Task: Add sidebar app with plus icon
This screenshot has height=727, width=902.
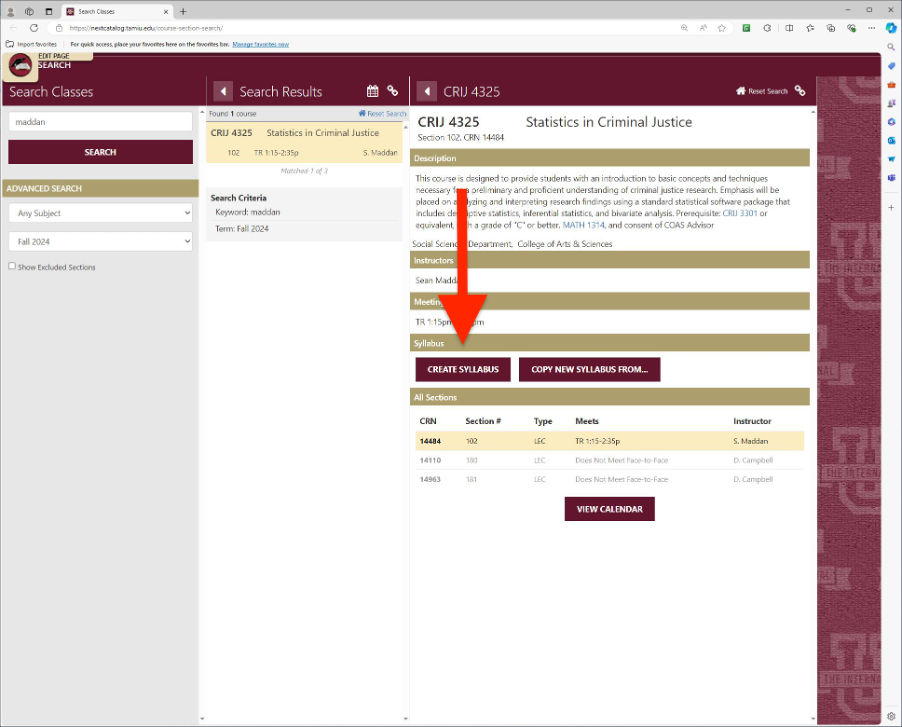Action: pos(891,207)
